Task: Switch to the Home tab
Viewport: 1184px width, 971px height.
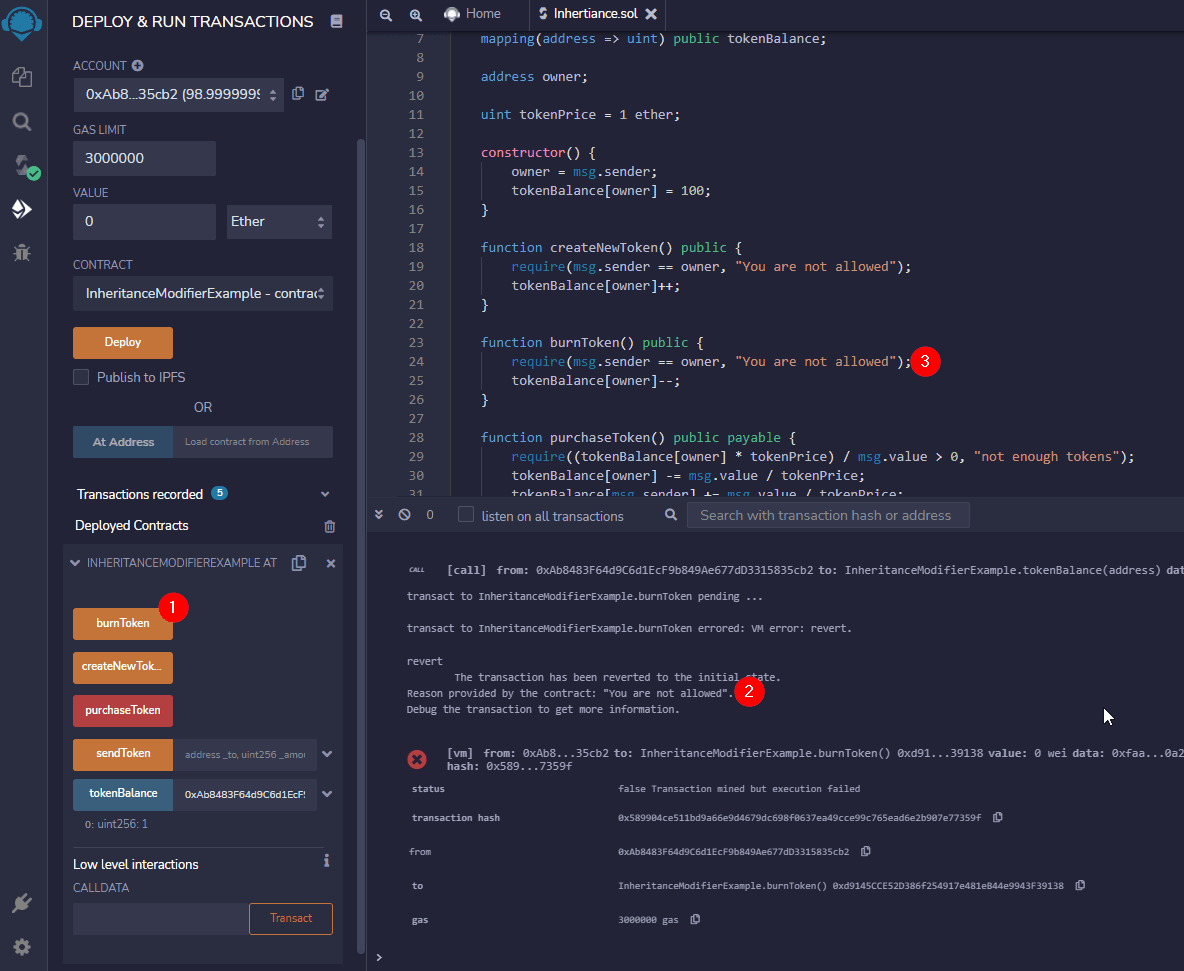Action: tap(473, 14)
